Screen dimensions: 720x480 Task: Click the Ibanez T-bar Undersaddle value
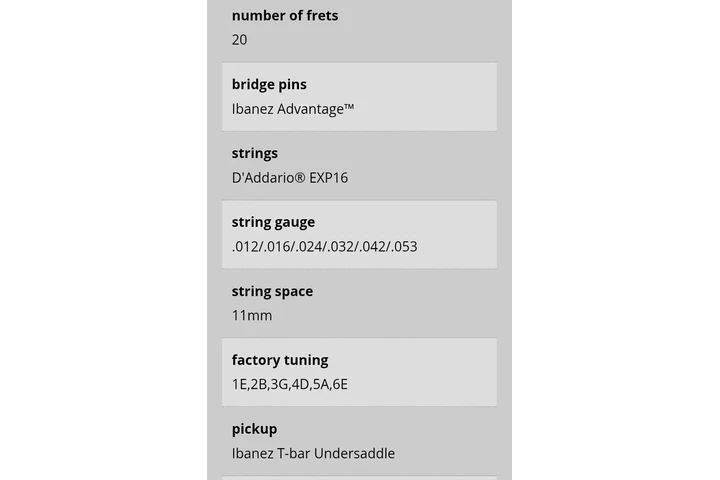click(313, 453)
